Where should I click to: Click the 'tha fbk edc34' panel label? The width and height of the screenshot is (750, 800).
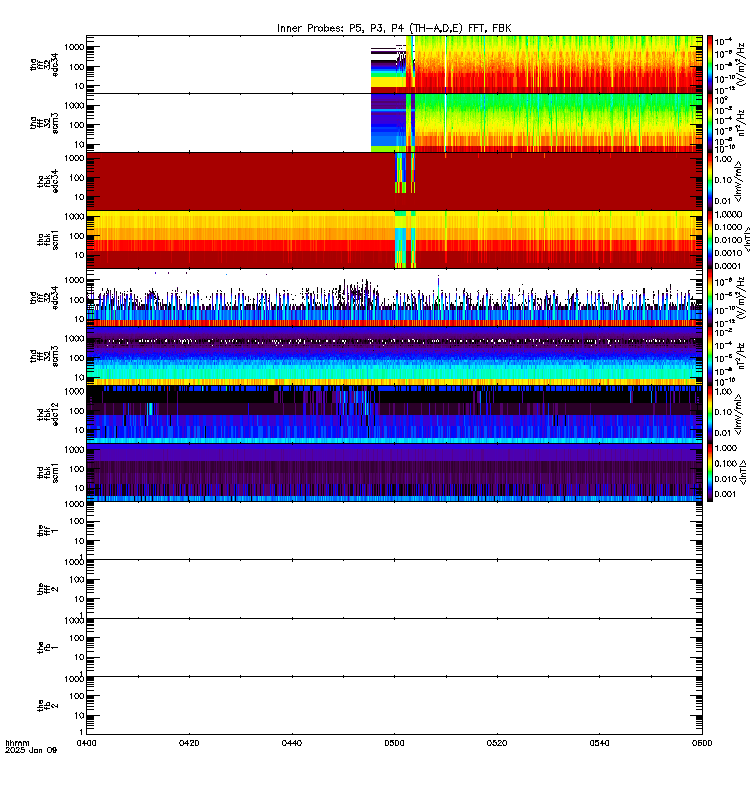click(x=48, y=182)
